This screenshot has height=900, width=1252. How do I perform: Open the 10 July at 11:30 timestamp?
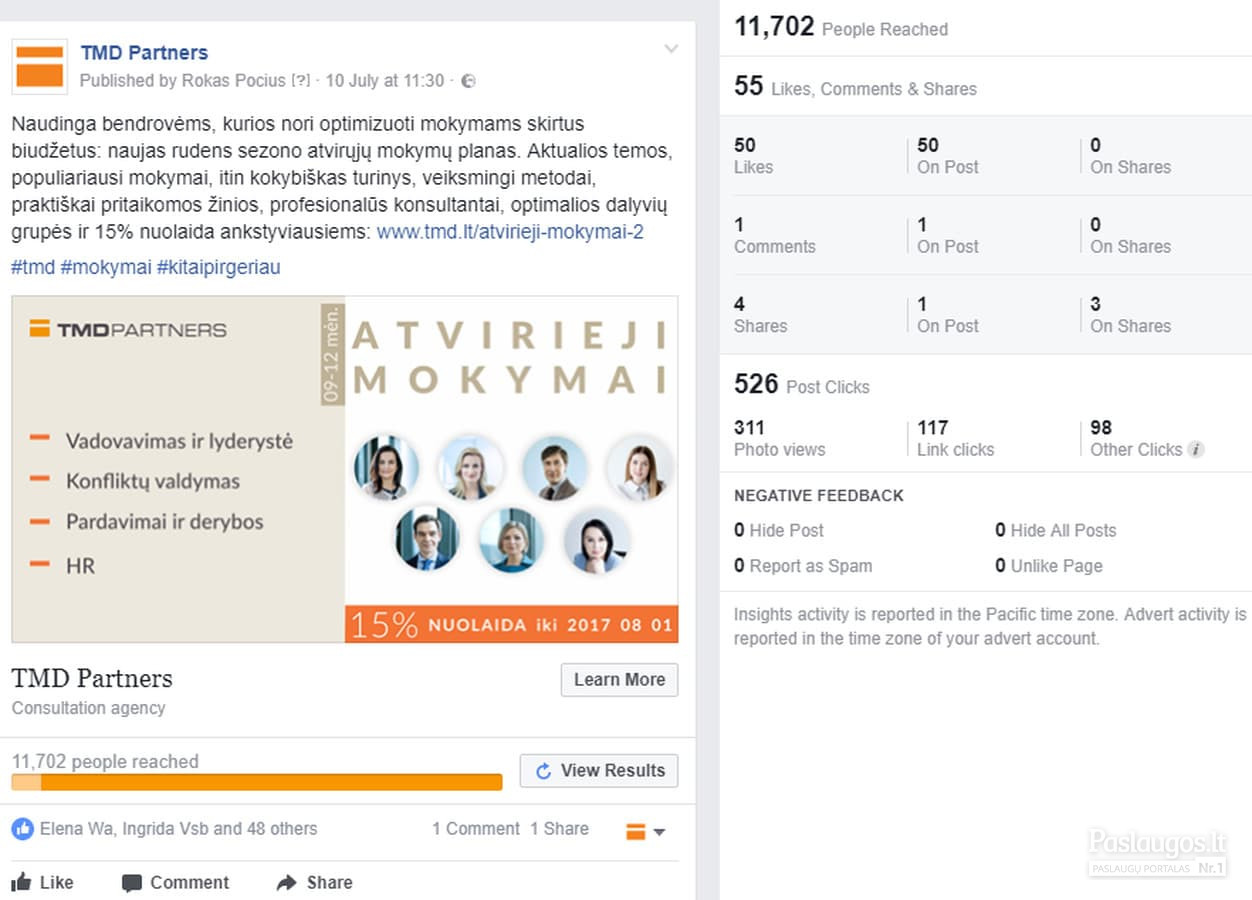[x=385, y=81]
